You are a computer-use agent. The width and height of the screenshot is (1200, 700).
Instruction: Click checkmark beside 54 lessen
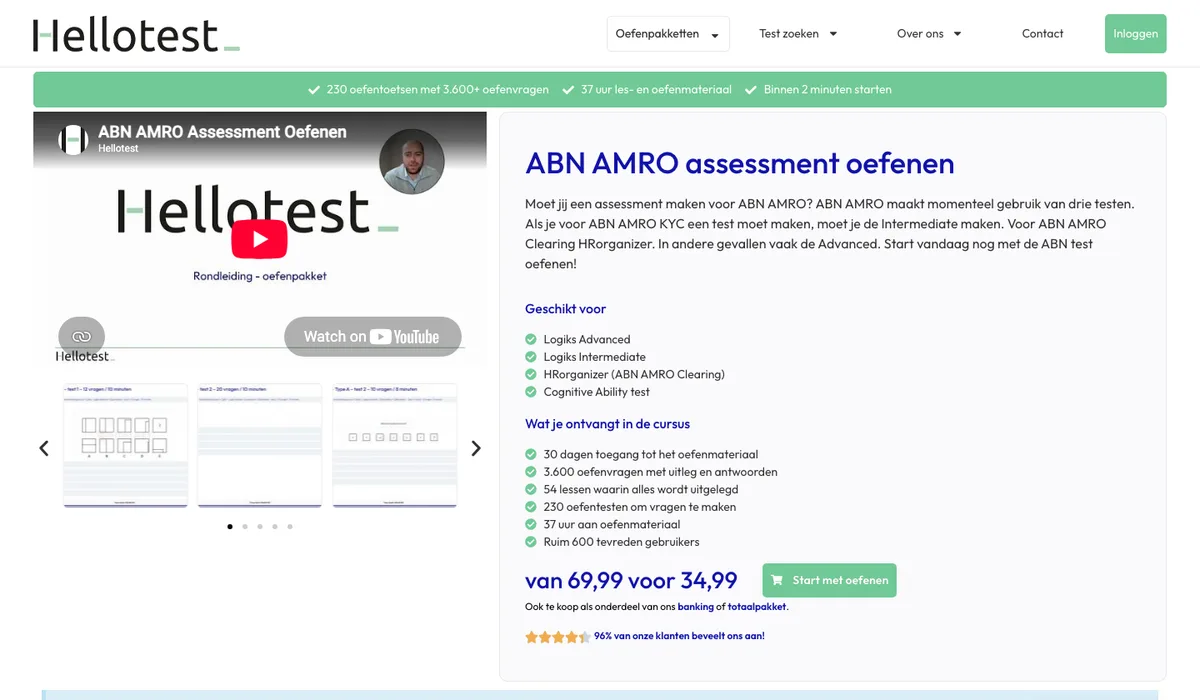(531, 489)
